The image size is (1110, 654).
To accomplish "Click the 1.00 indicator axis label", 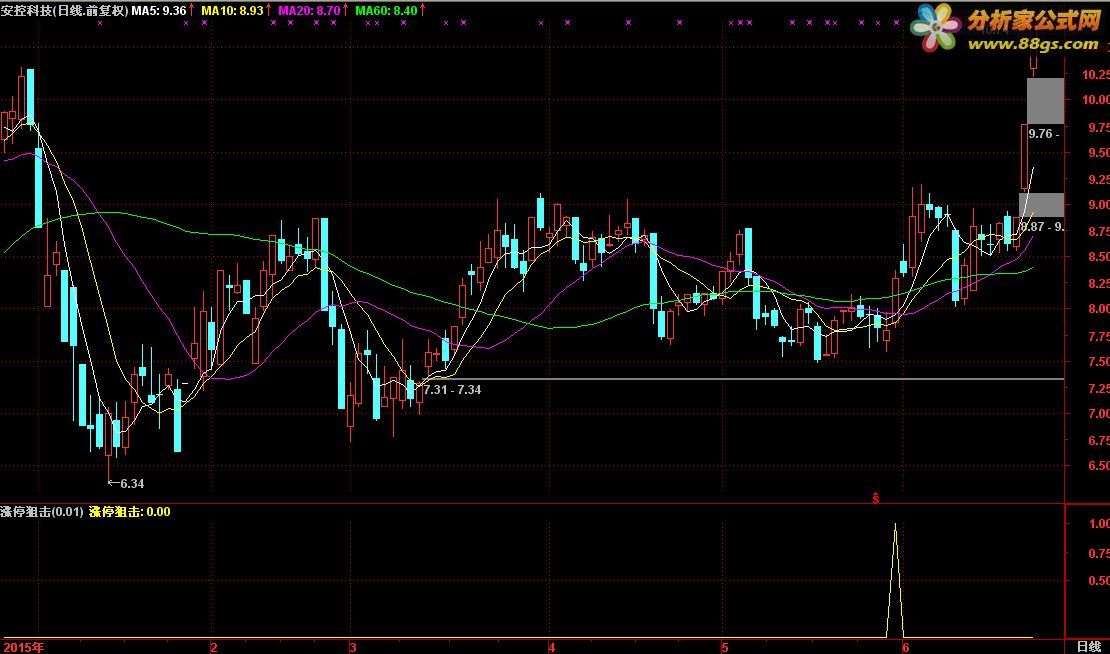I will coord(1099,524).
